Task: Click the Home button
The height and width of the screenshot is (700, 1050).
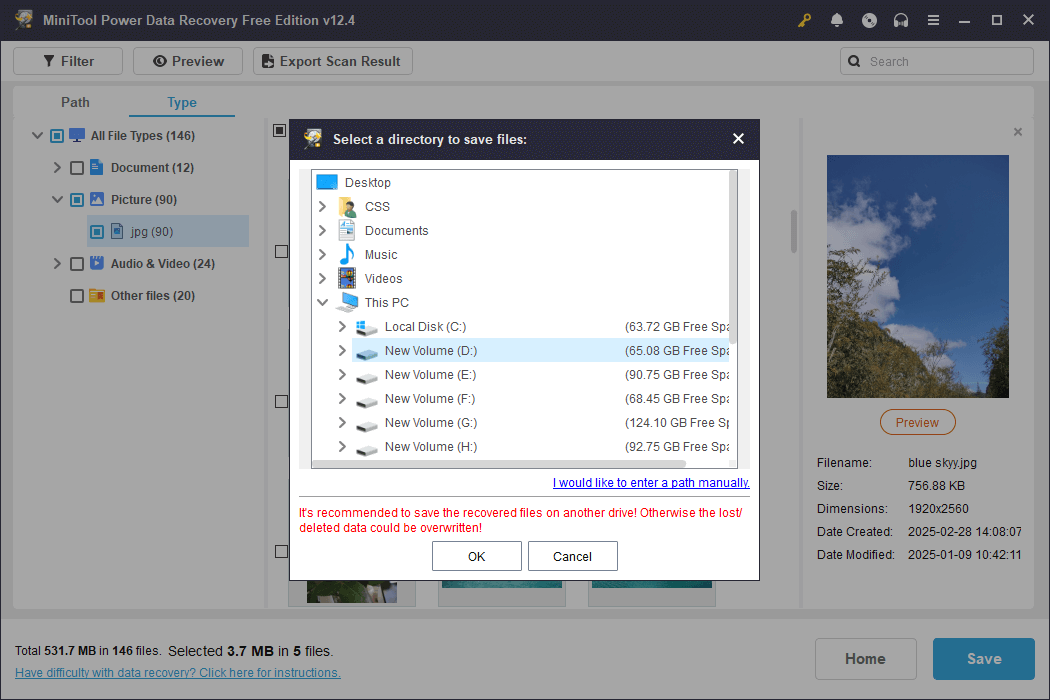Action: (865, 659)
